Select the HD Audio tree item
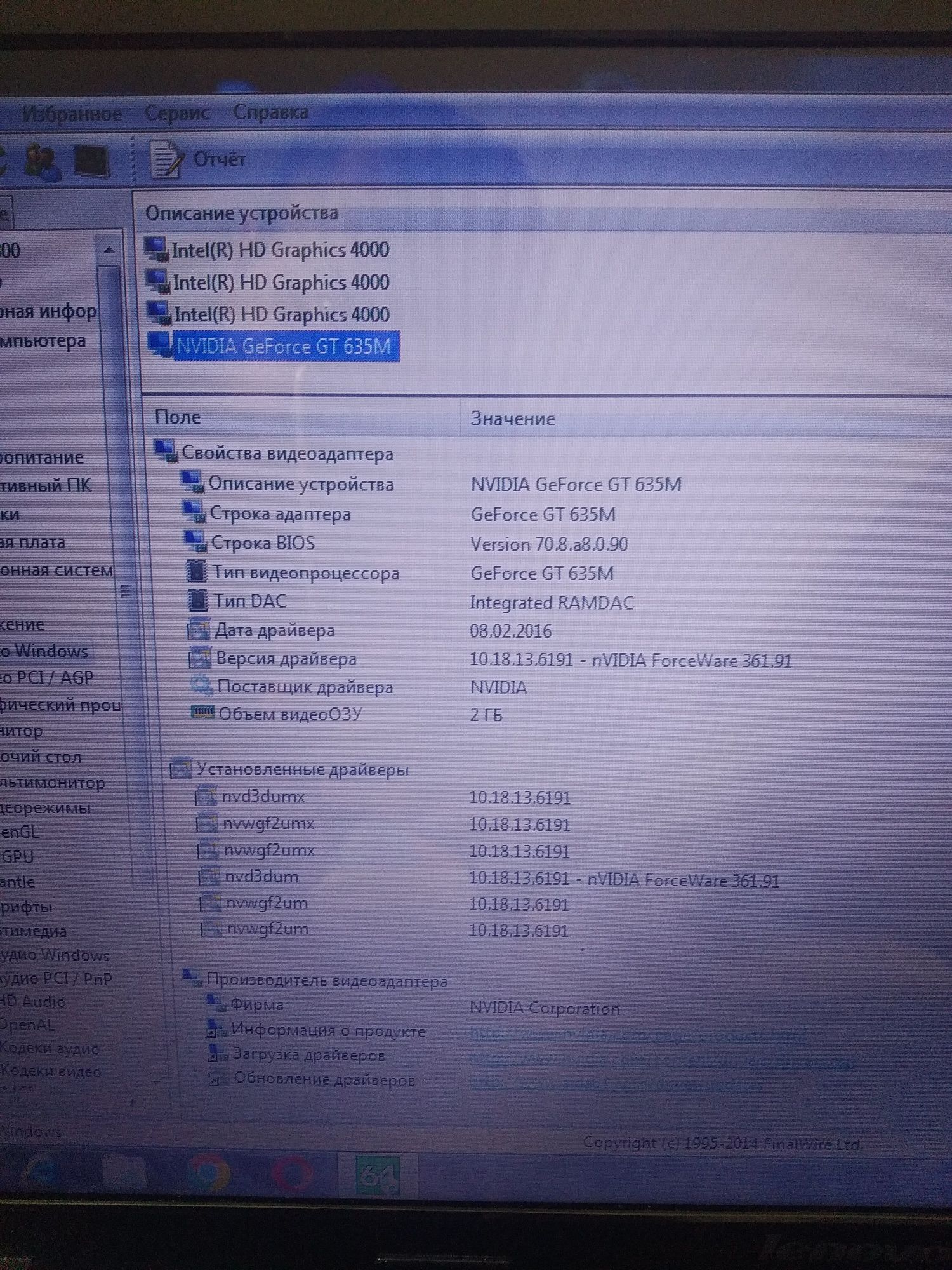Screen dimensions: 952x1270 point(32,1002)
